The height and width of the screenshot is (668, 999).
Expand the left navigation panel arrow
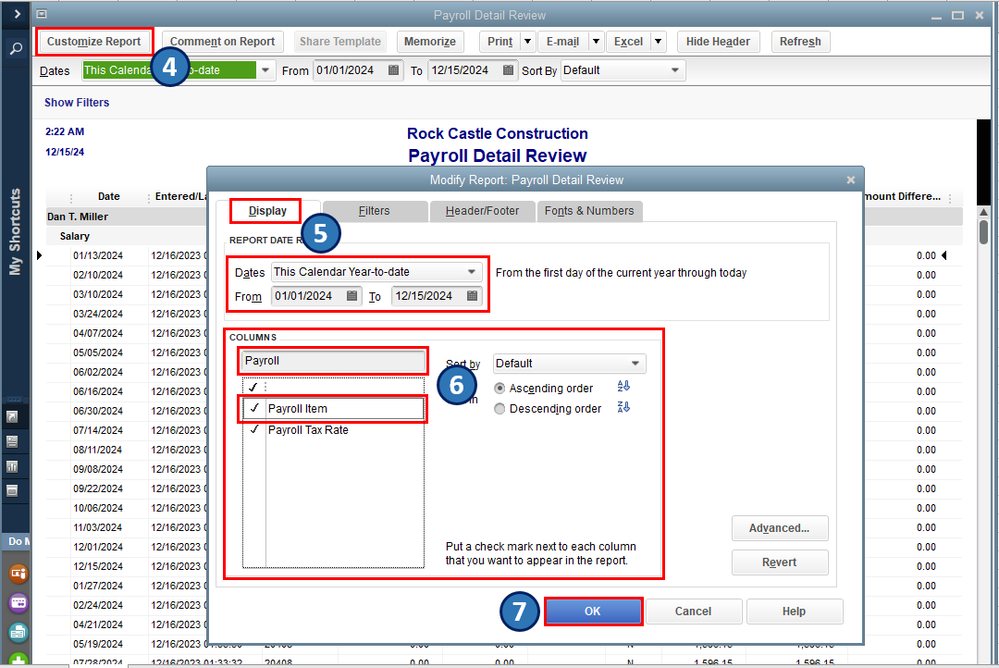tap(17, 13)
